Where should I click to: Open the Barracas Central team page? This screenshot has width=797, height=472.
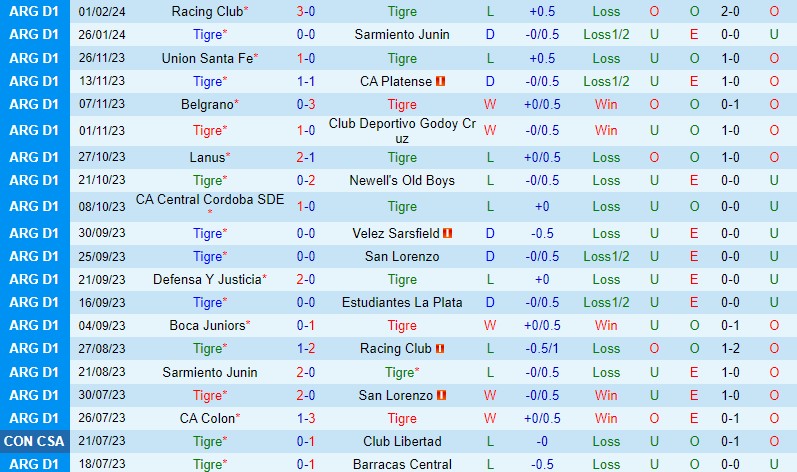402,464
